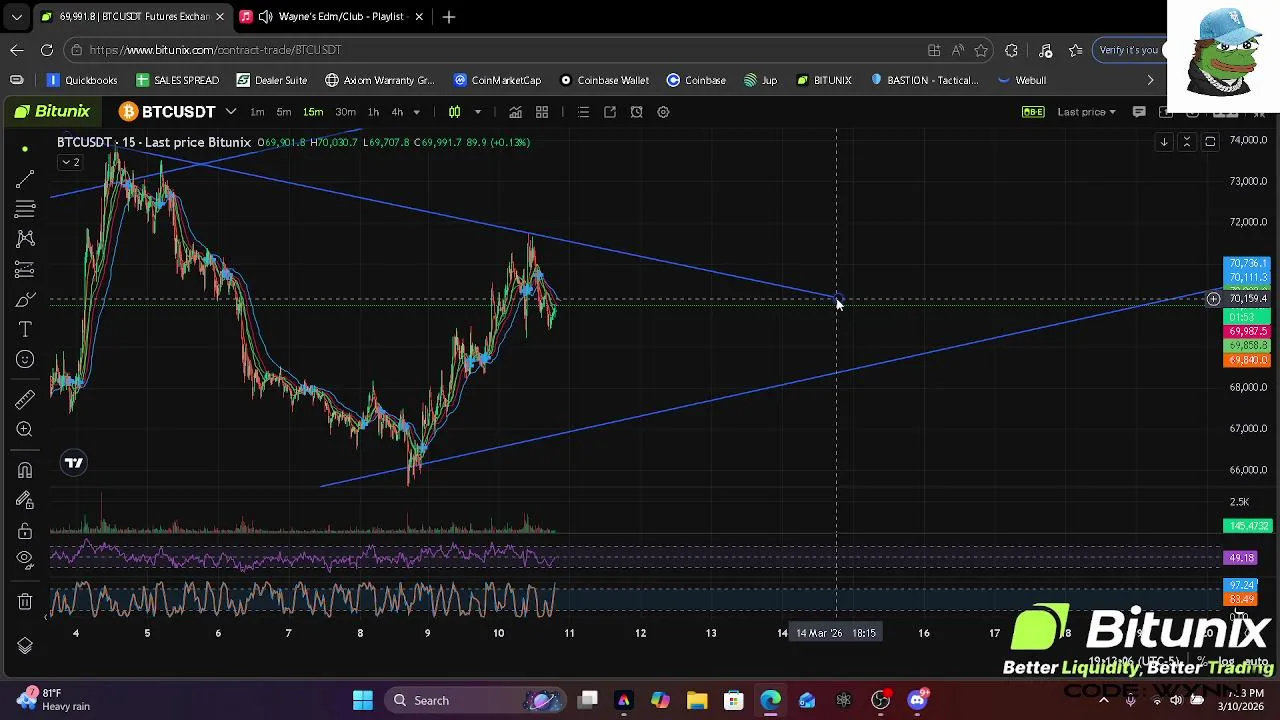The height and width of the screenshot is (720, 1280).
Task: Select the ruler Measure tool
Action: [25, 400]
